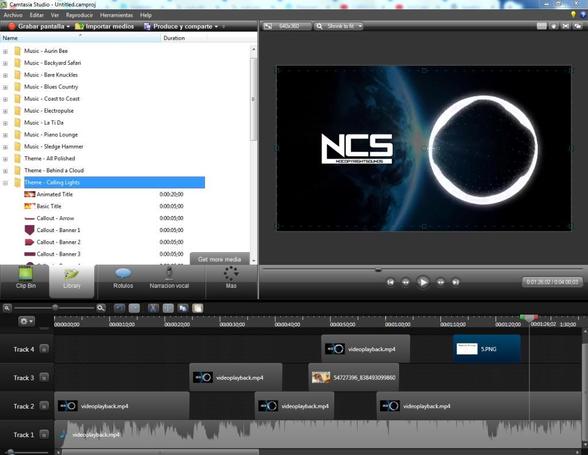Screen dimensions: 588x455
Task: Click the timeline zoom out magnifier
Action: [7, 308]
